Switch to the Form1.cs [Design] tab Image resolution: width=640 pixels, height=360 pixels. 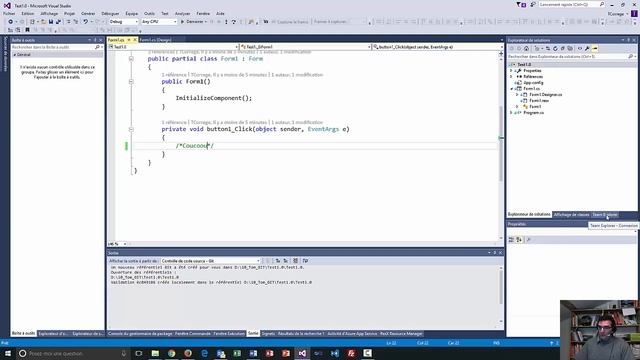tap(155, 40)
